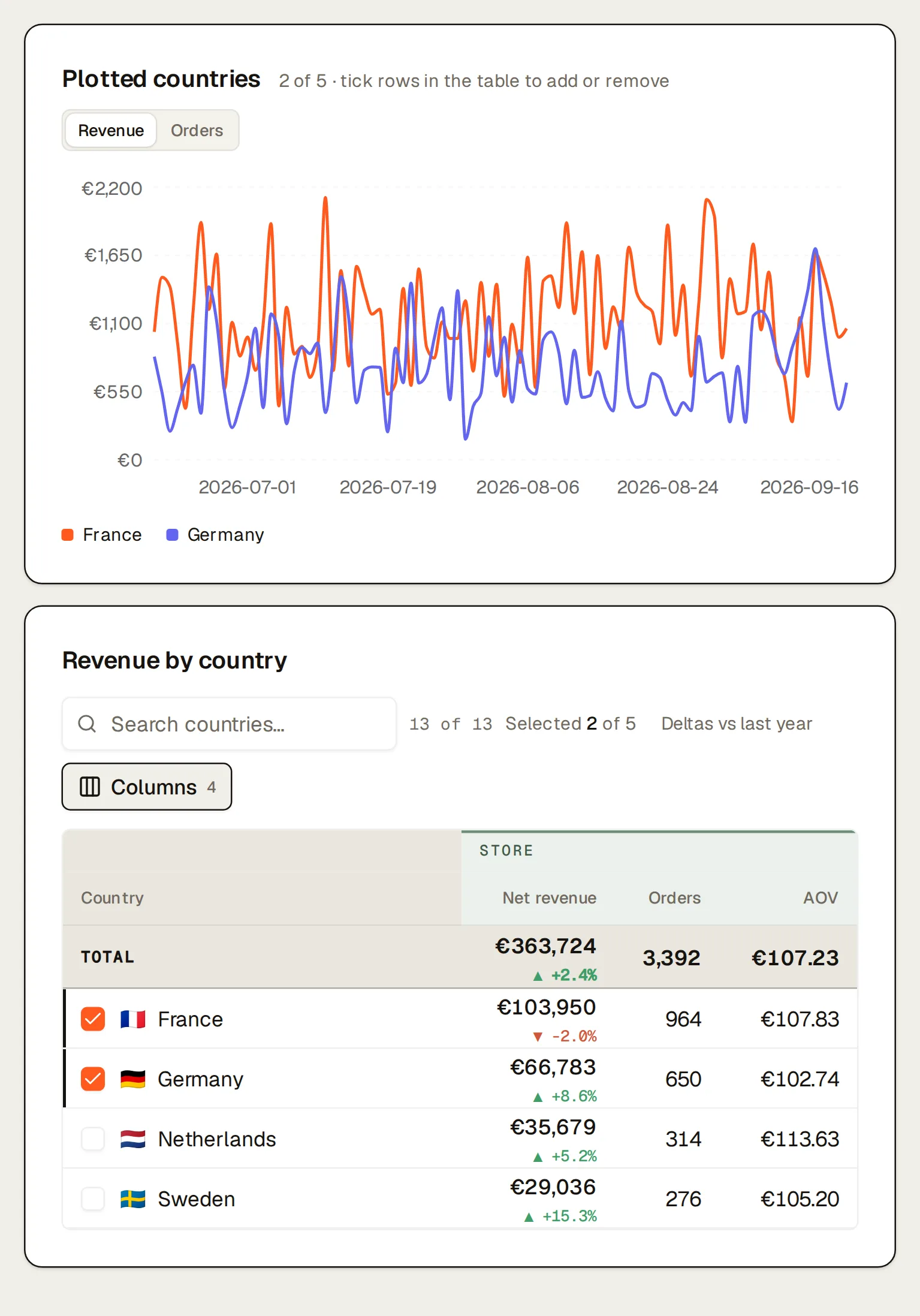Click the total AOV €107.23

click(x=795, y=957)
